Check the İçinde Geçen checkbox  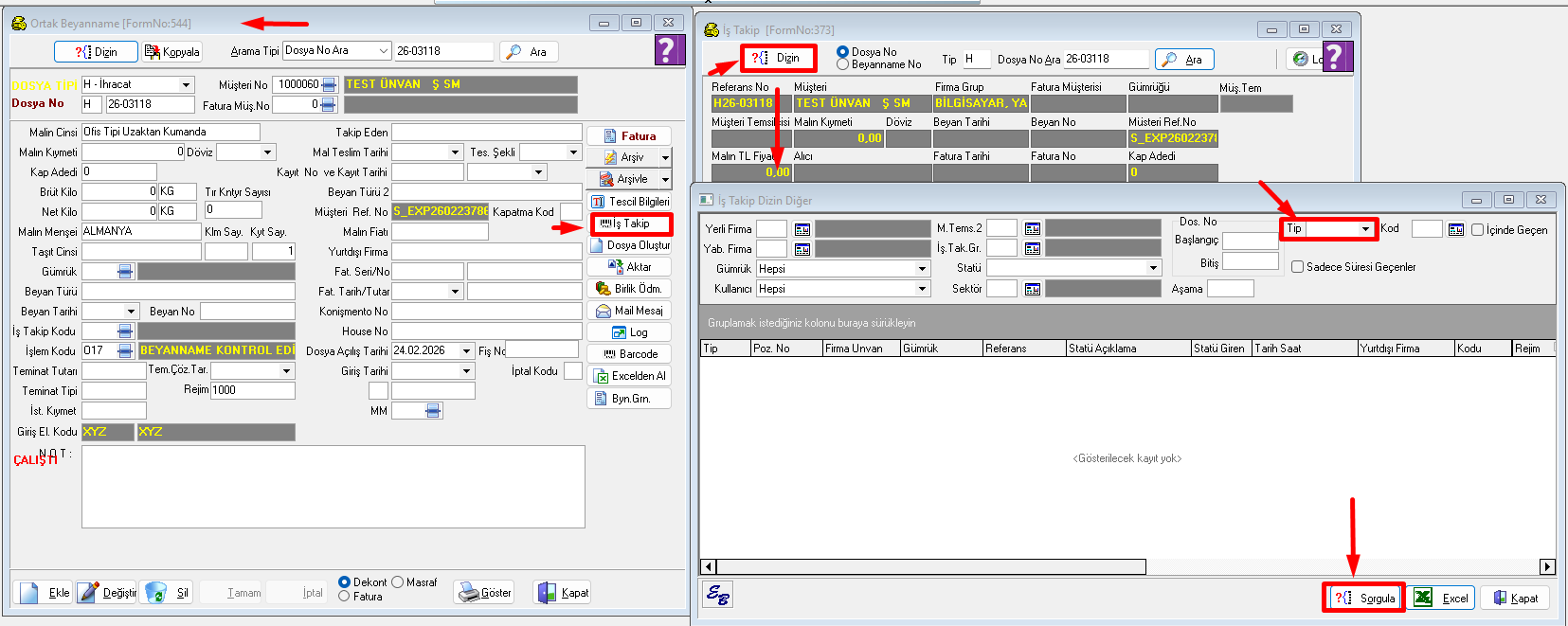pos(1477,229)
